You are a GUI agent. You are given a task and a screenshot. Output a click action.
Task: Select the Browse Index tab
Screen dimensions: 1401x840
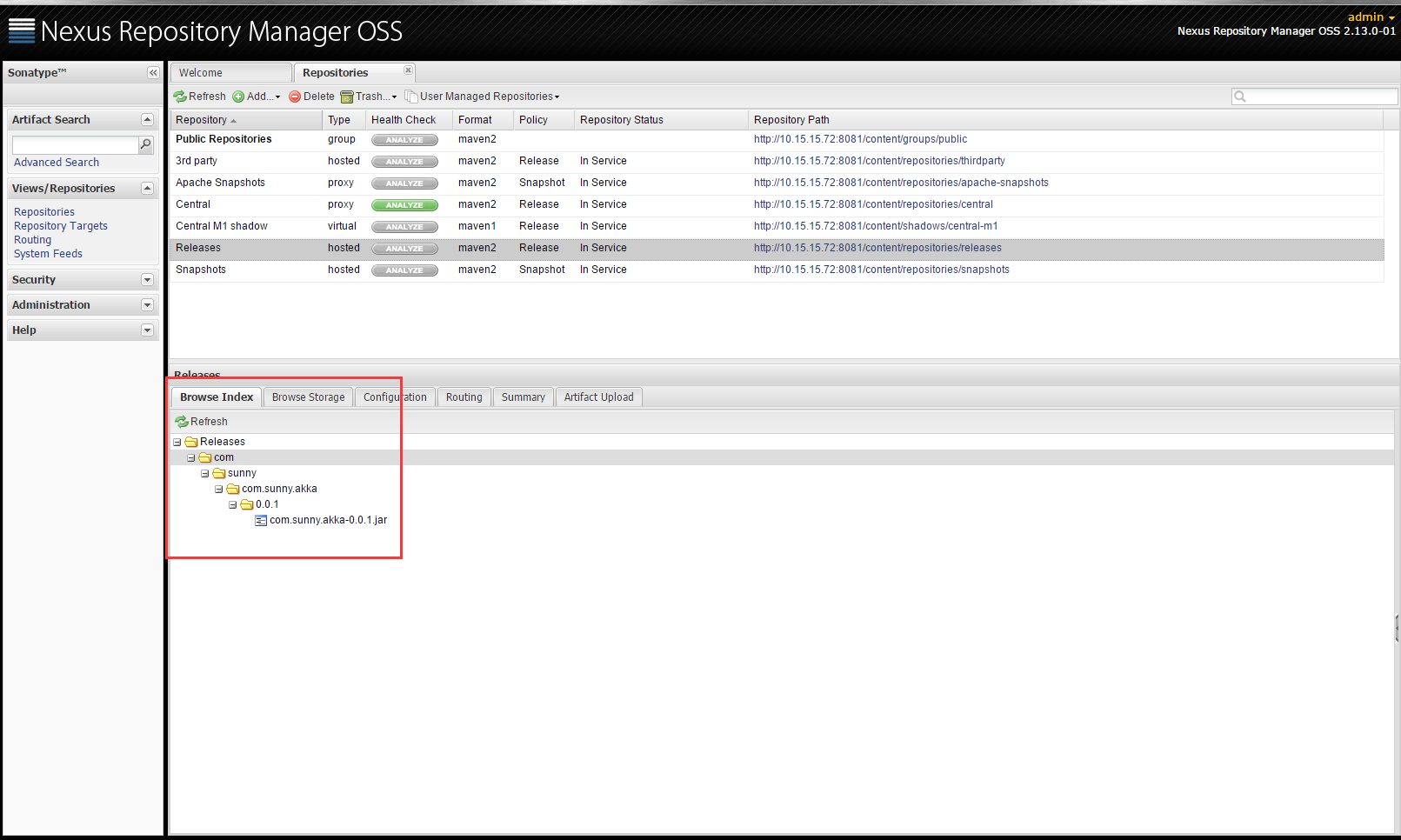[x=217, y=397]
